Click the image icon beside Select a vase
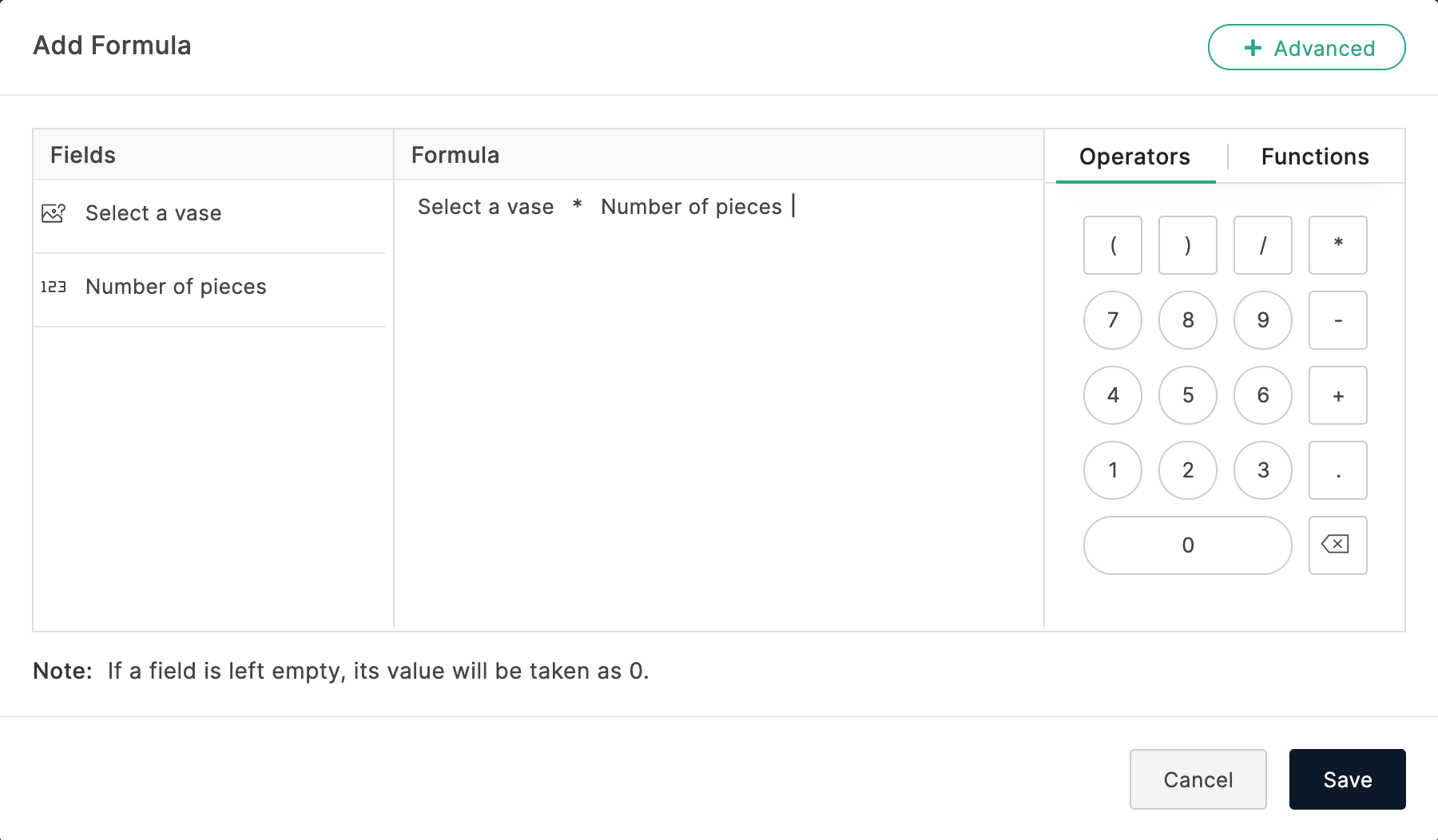The height and width of the screenshot is (840, 1438). coord(54,213)
